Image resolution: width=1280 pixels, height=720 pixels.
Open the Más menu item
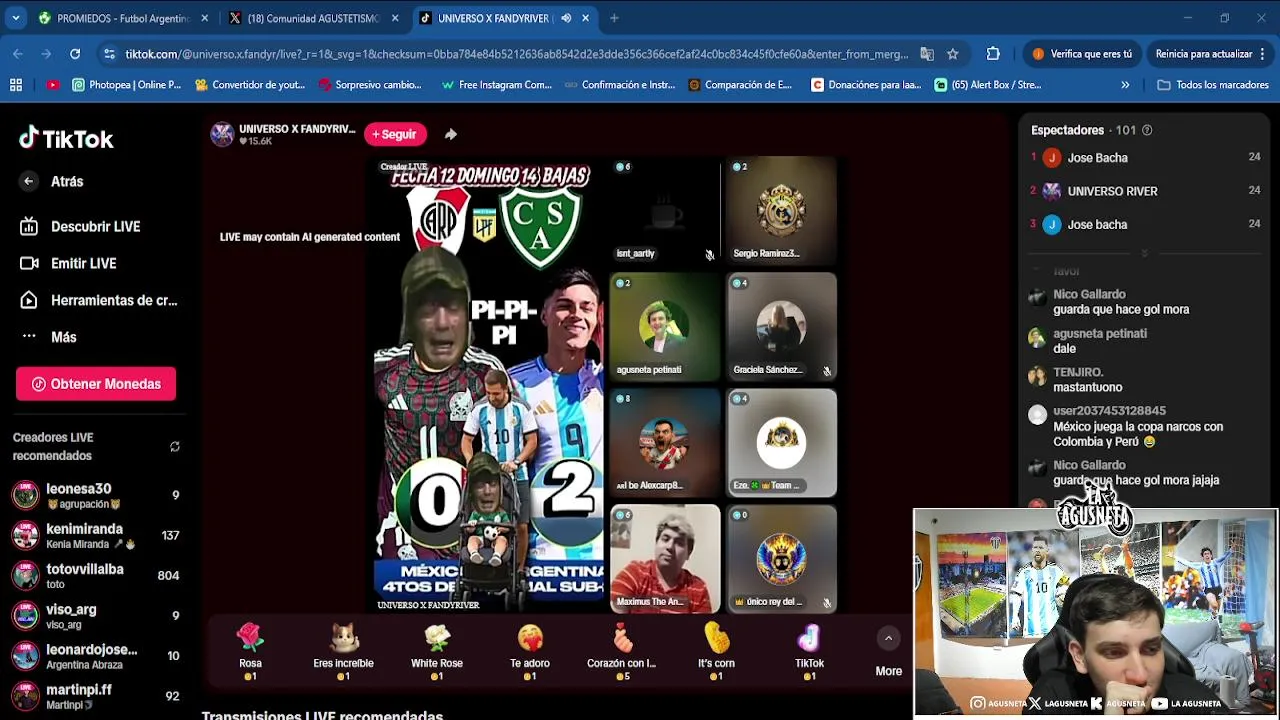coord(48,337)
